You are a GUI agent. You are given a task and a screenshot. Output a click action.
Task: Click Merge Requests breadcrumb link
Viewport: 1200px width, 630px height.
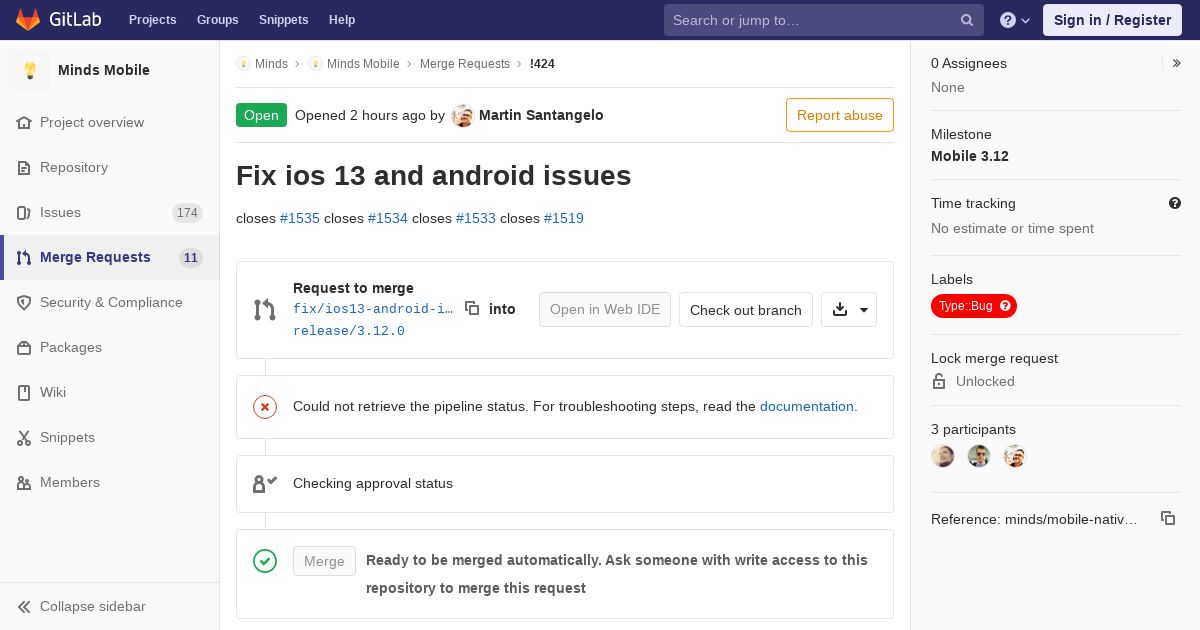pos(465,64)
